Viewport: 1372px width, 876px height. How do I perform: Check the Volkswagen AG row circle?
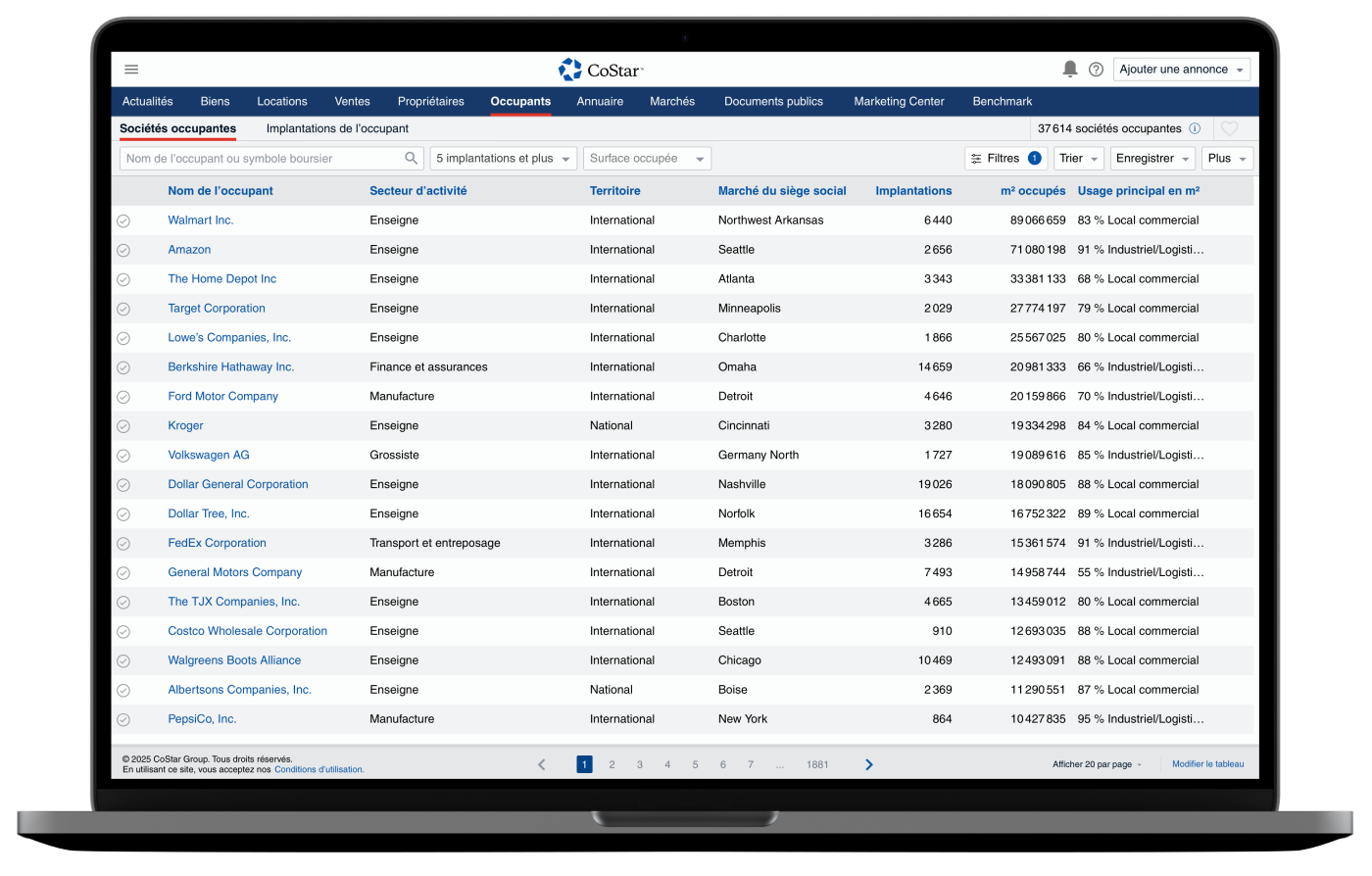click(123, 456)
